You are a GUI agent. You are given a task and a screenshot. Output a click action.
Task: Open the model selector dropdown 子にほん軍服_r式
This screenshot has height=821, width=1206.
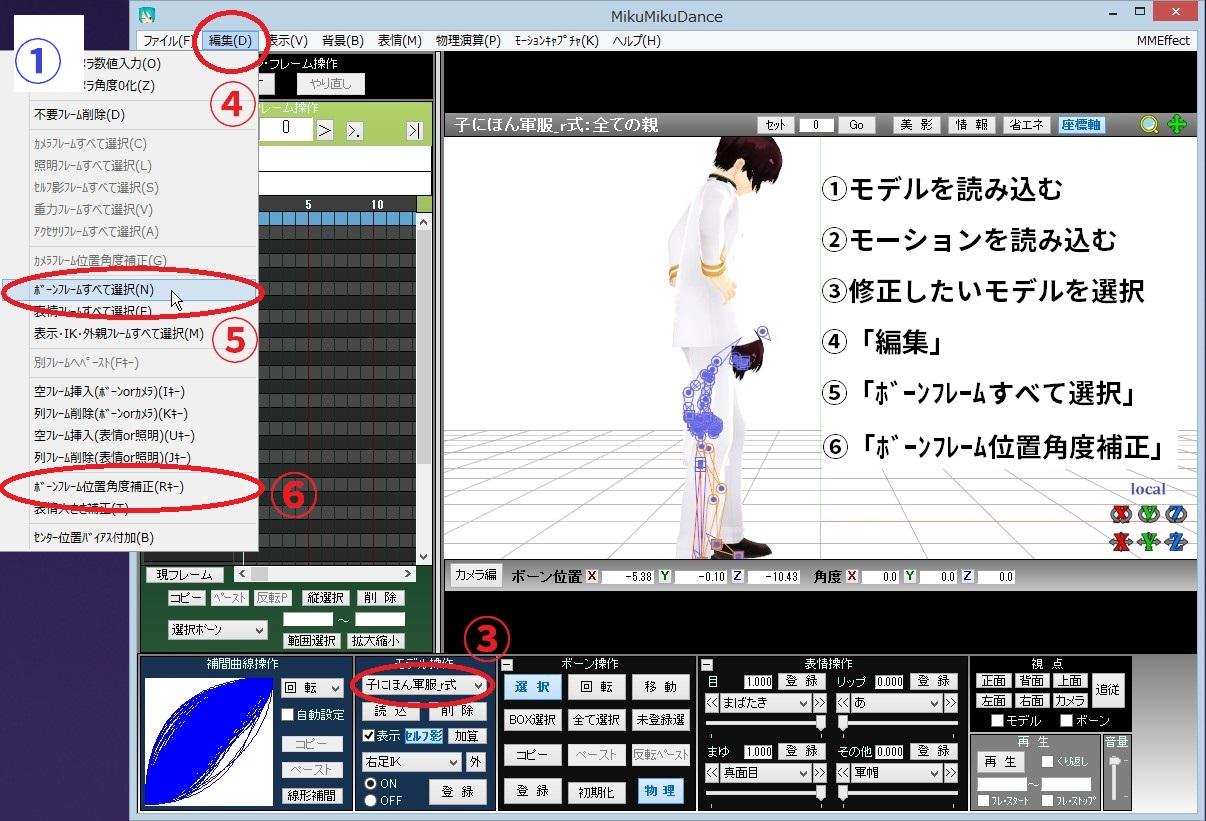(x=423, y=685)
